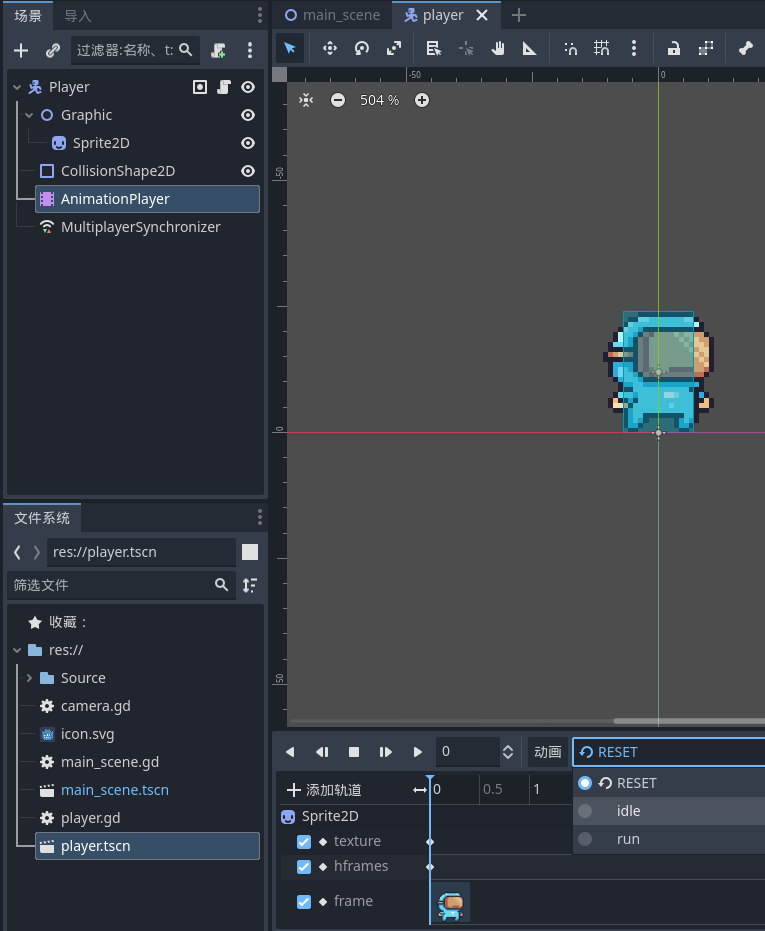The image size is (765, 931).
Task: Uncheck the hframes track checkbox
Action: tap(304, 867)
